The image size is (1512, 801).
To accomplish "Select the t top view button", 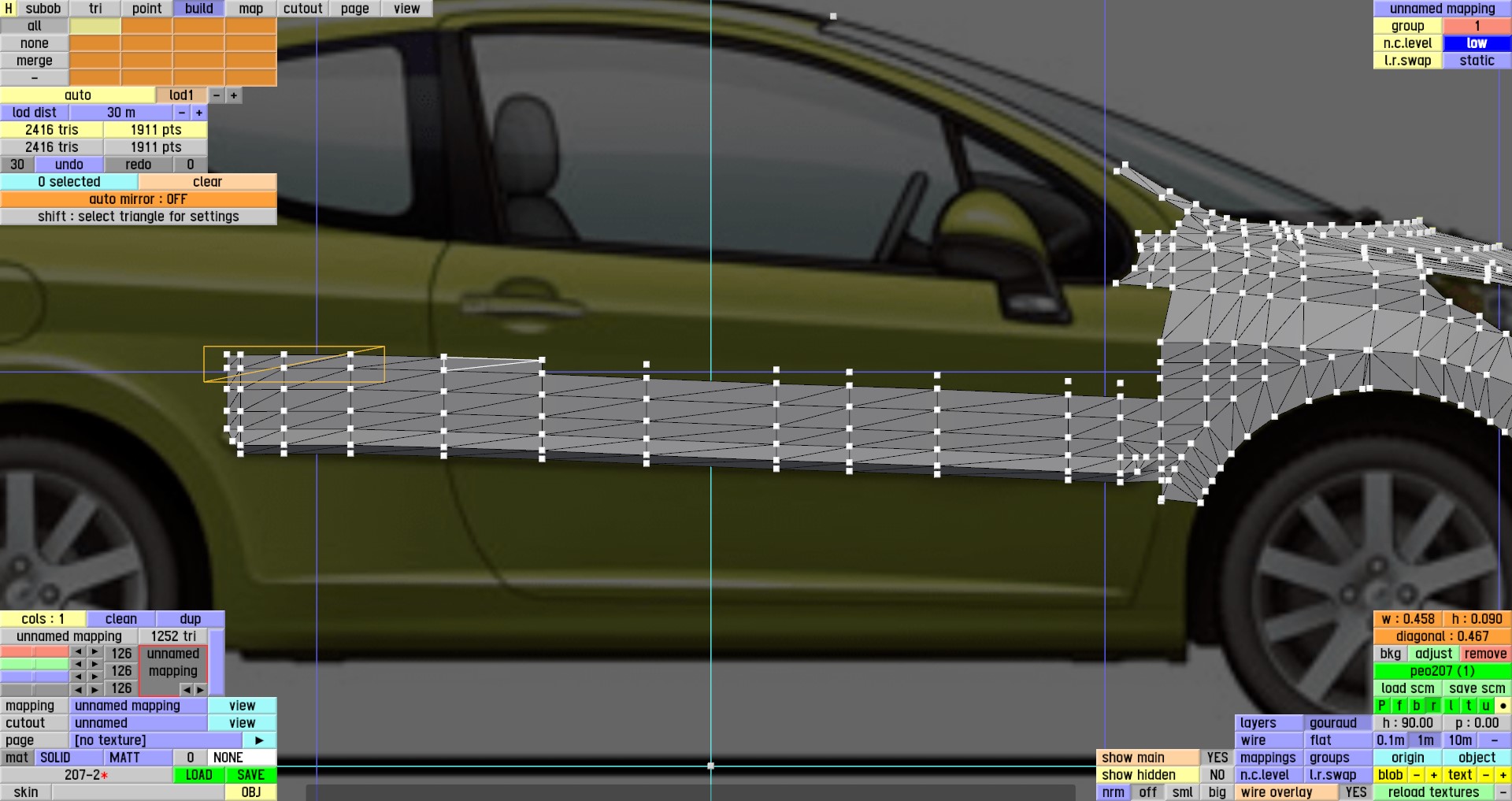I will pos(1469,706).
